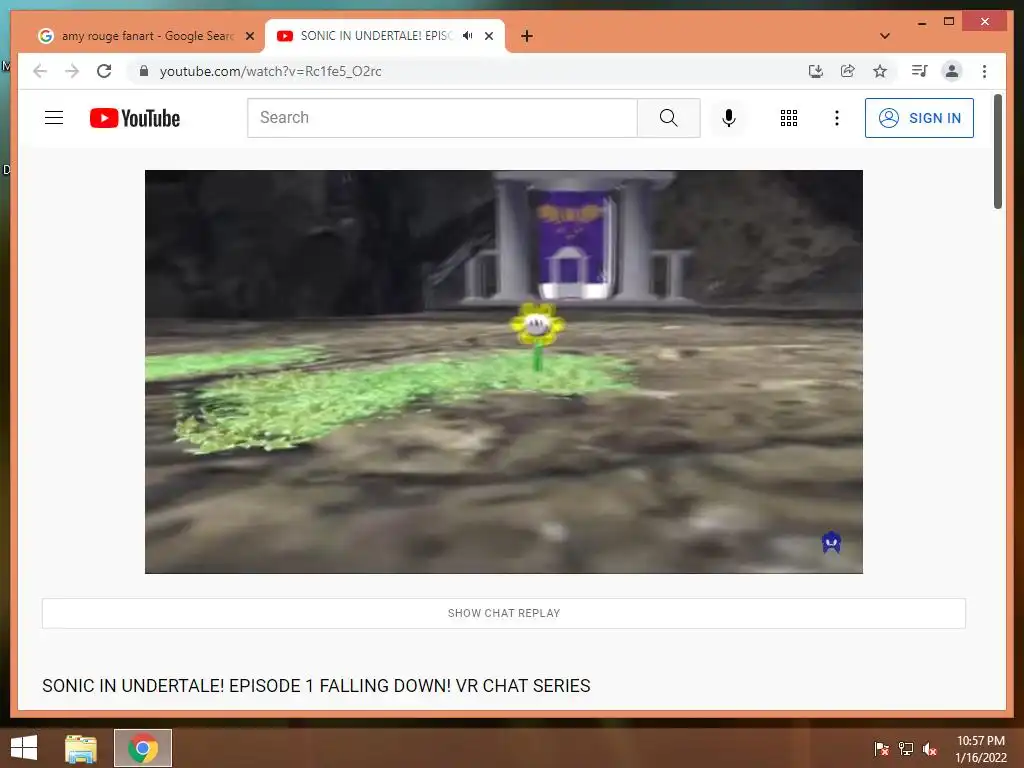Click the video player area
The image size is (1024, 768).
(x=504, y=372)
